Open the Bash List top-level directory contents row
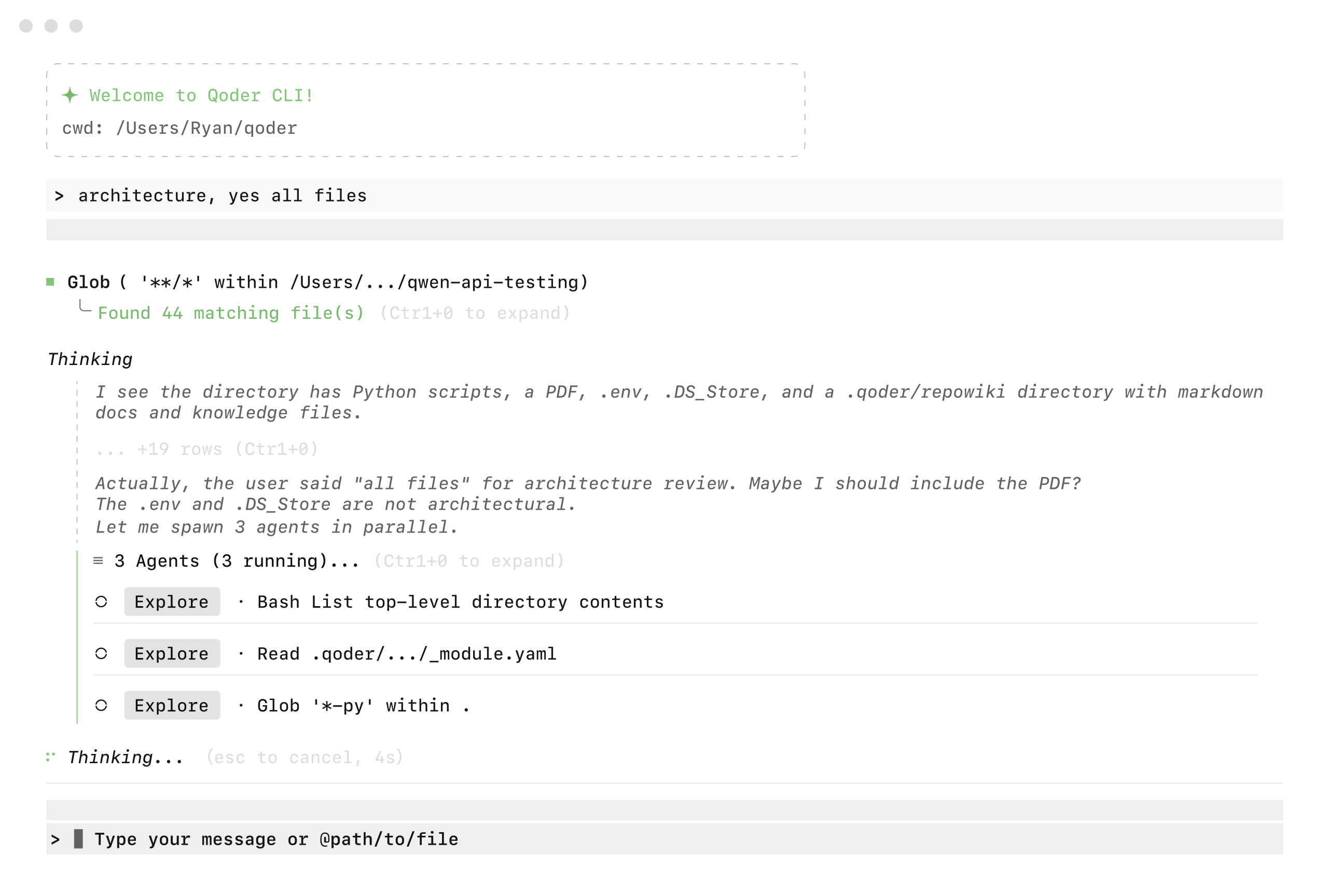1328x896 pixels. click(x=675, y=601)
